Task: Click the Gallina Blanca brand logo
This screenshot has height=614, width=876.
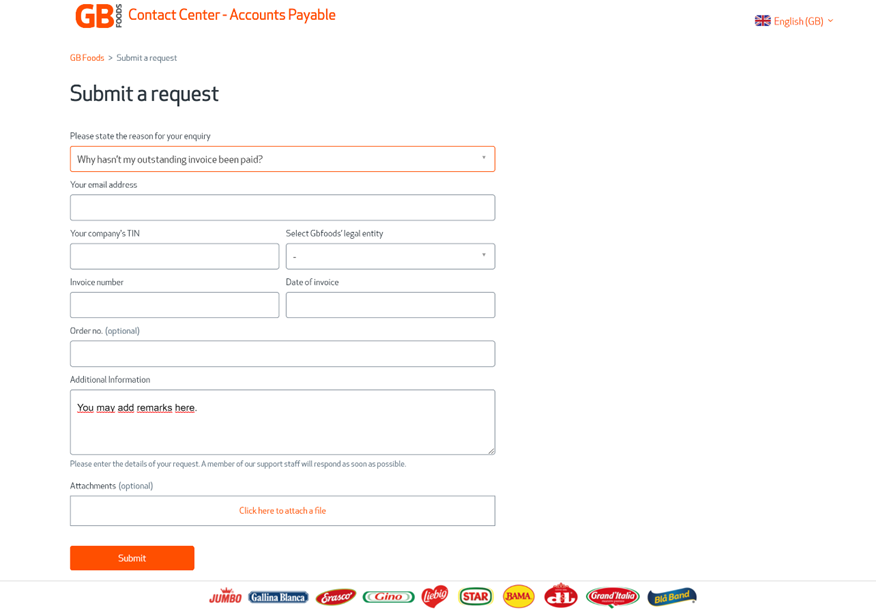Action: [278, 597]
